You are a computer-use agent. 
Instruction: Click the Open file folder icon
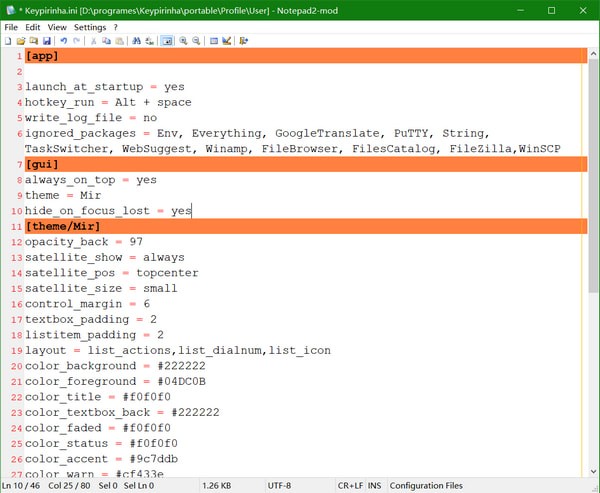point(21,41)
